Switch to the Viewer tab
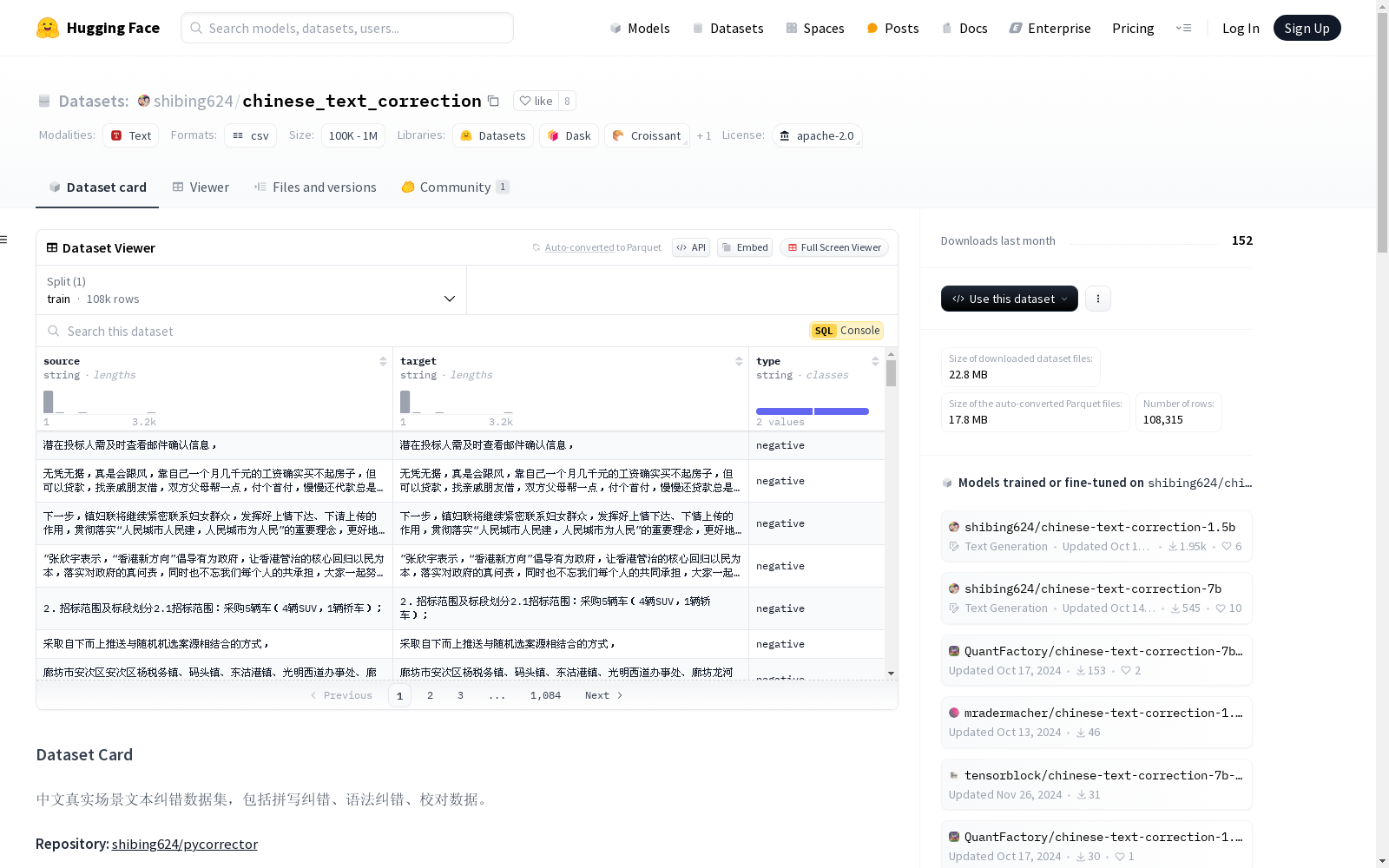Screen dimensions: 1389x868 click(201, 187)
